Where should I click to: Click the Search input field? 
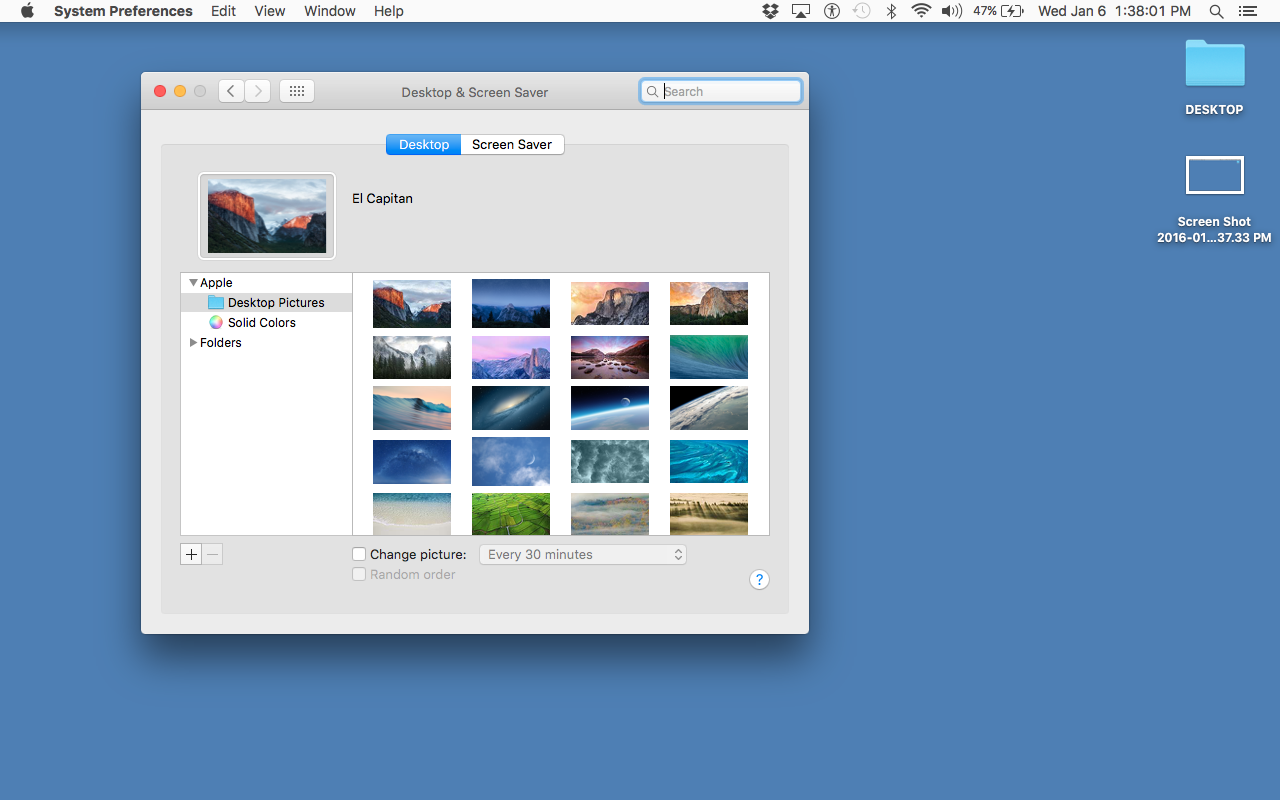(730, 91)
